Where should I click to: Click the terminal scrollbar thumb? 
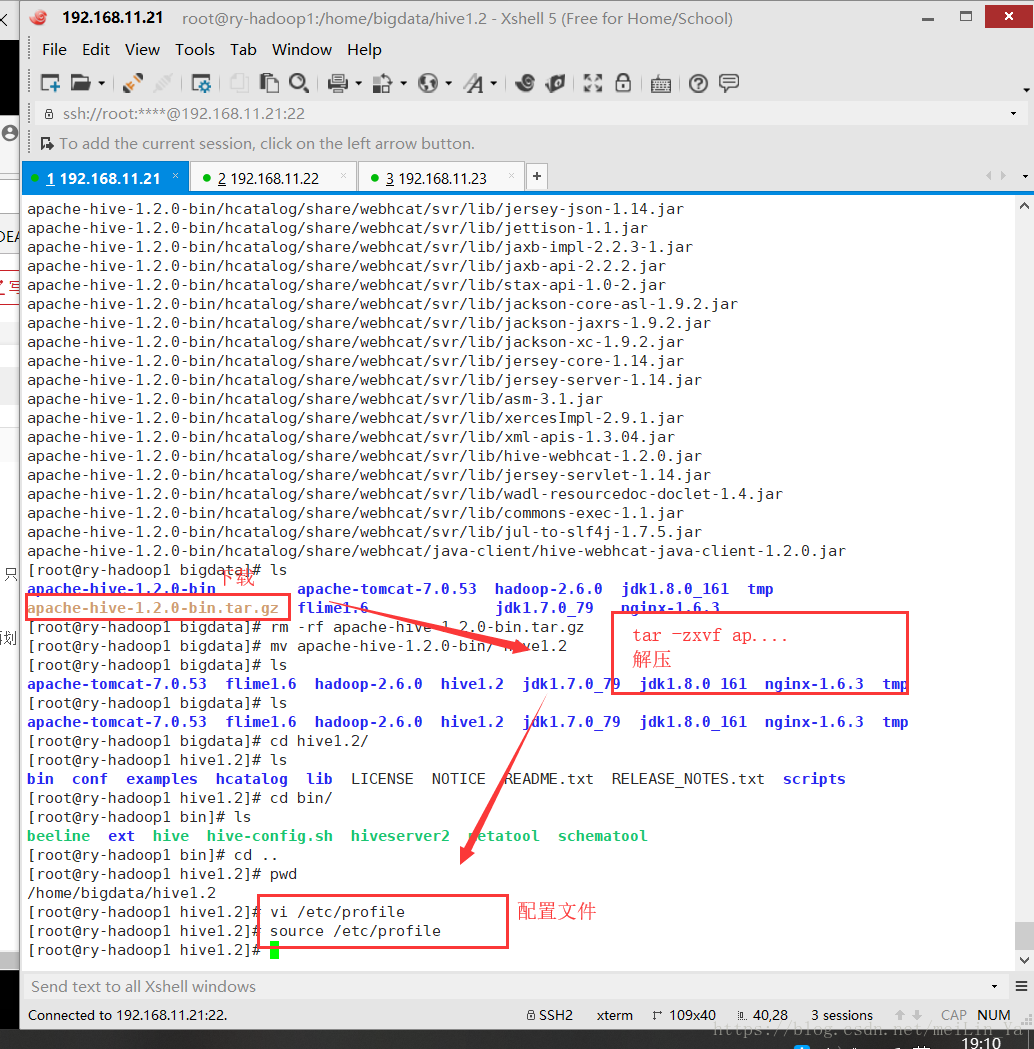[1024, 935]
